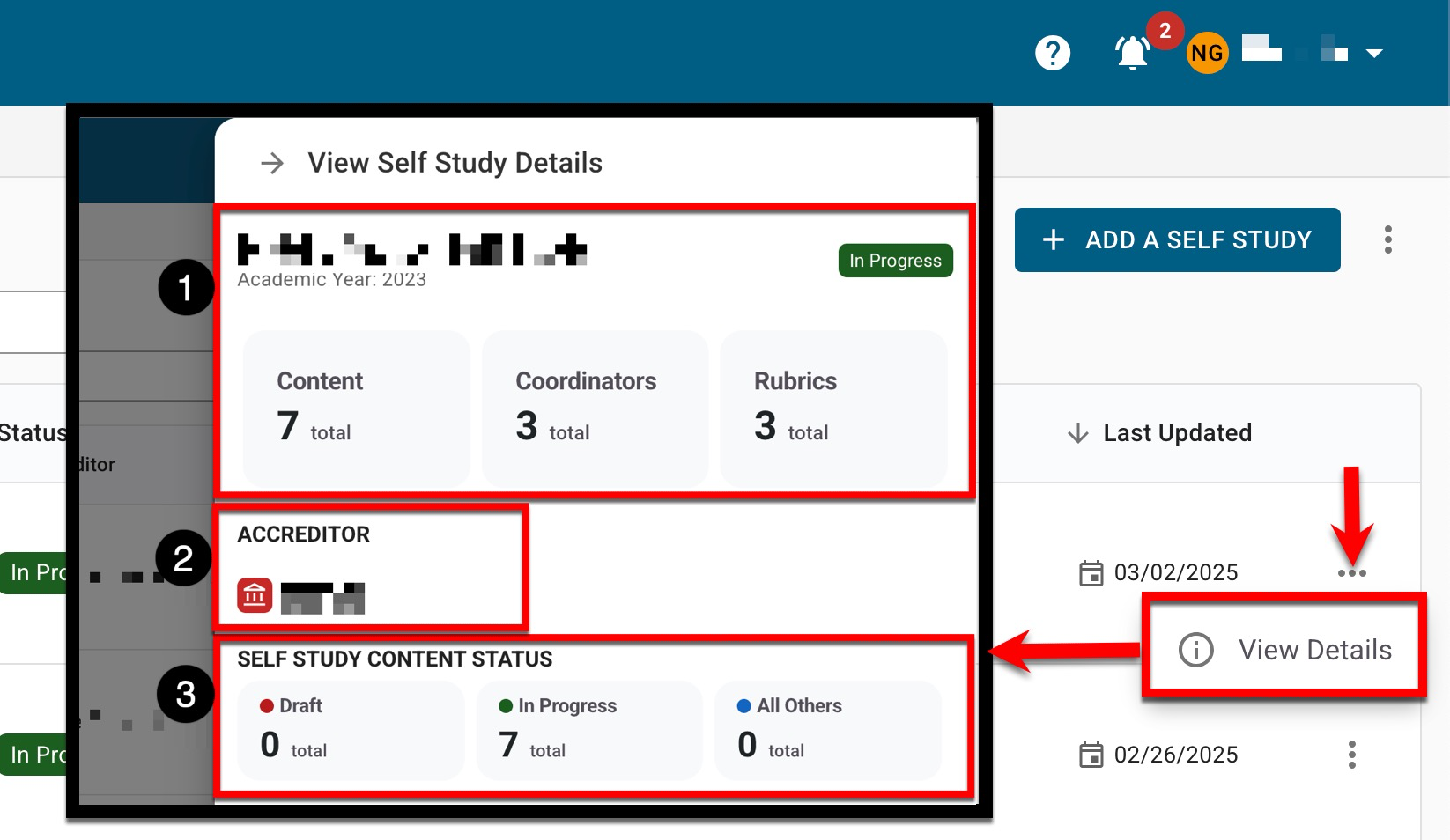Click the calendar icon beside 02/26/2025

1091,755
